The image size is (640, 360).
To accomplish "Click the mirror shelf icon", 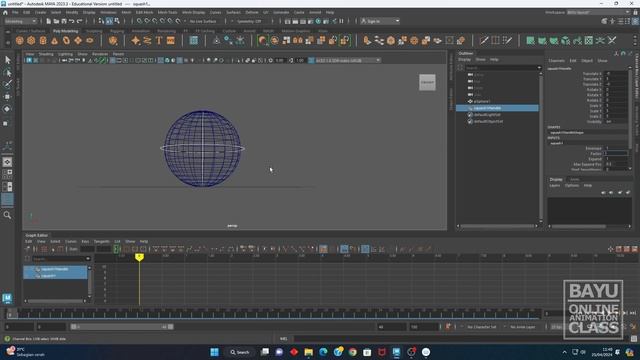I will 298,40.
